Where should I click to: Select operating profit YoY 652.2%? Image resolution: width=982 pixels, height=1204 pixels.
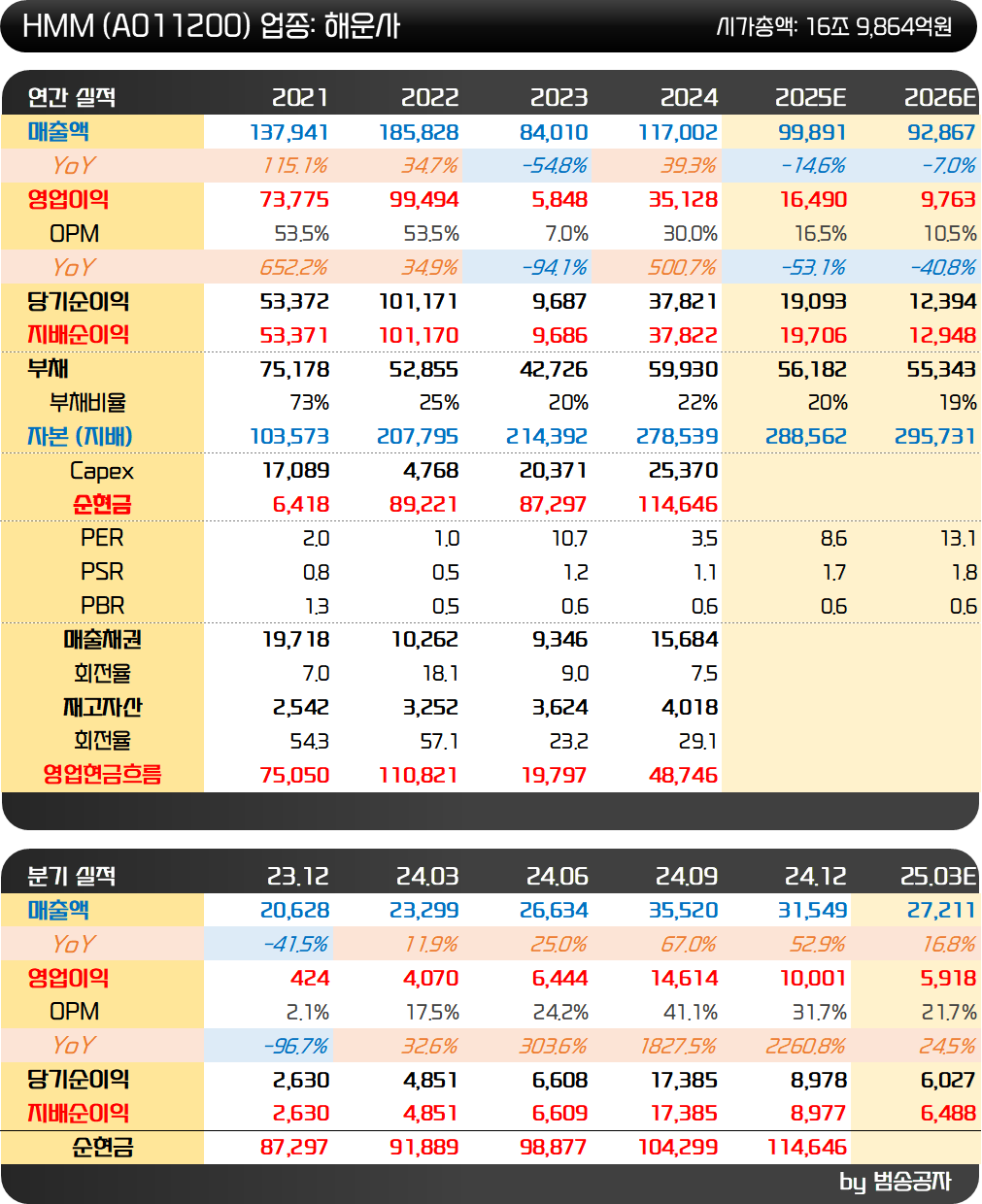294,268
